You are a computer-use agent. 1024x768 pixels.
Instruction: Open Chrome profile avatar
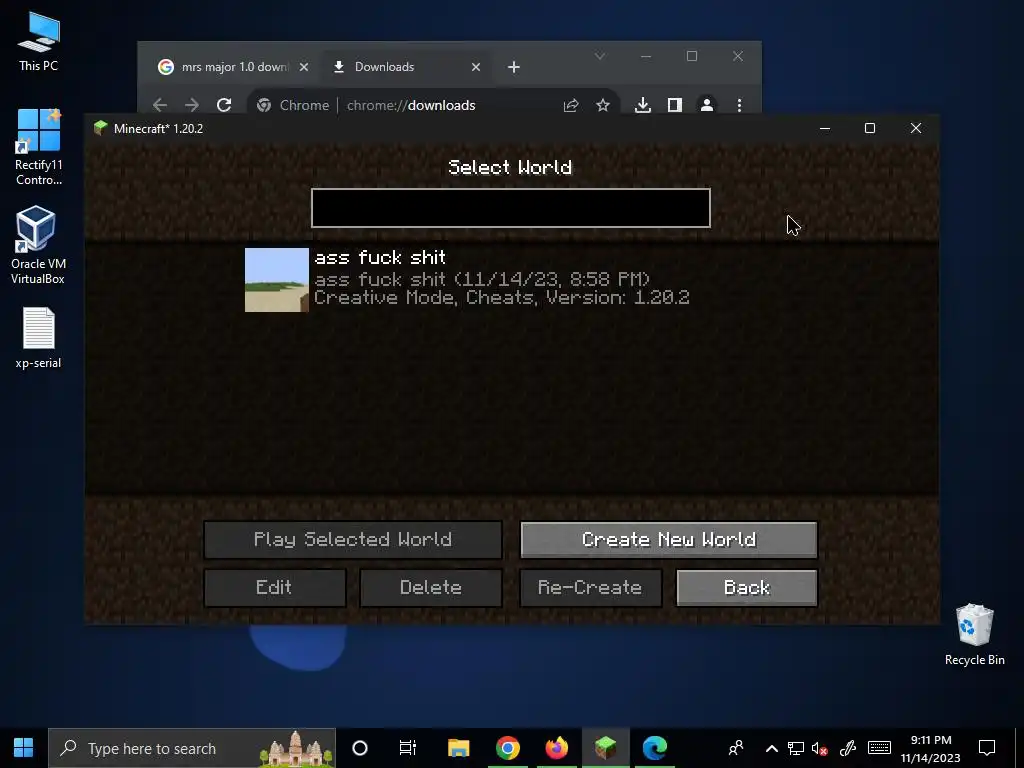707,105
